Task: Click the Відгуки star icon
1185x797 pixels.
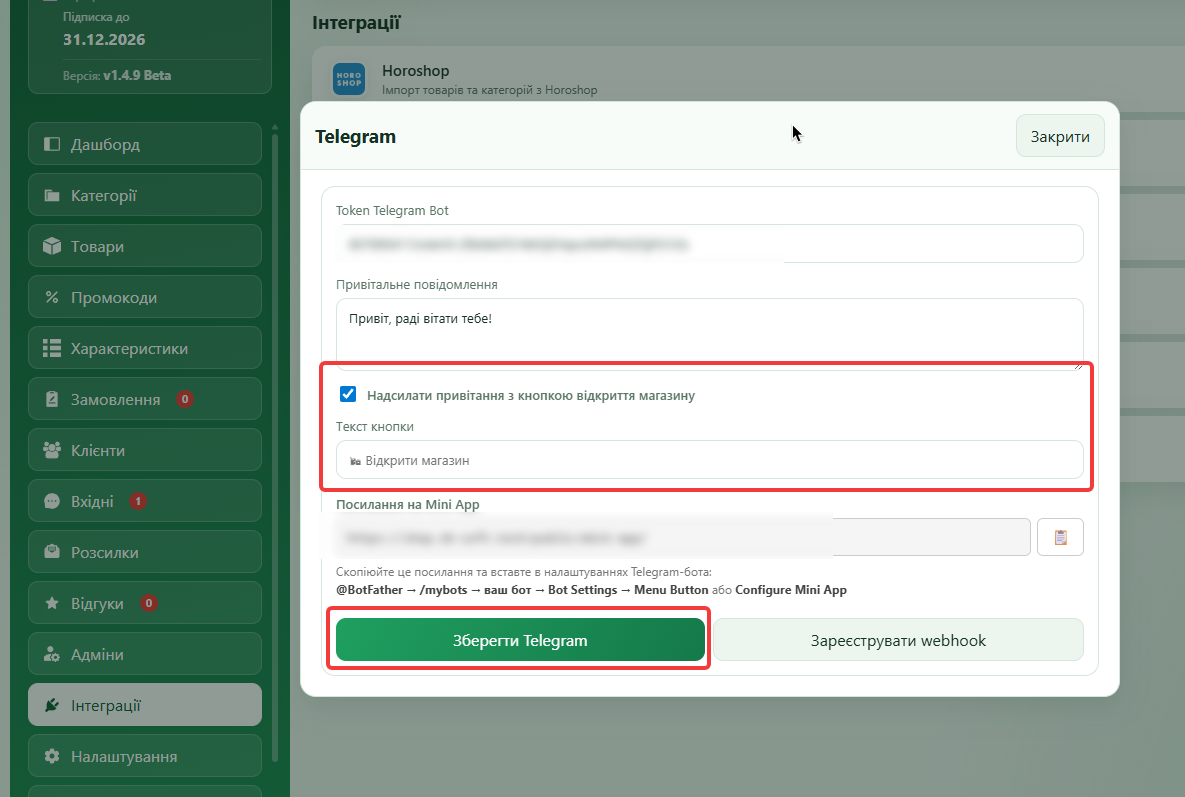Action: point(51,603)
